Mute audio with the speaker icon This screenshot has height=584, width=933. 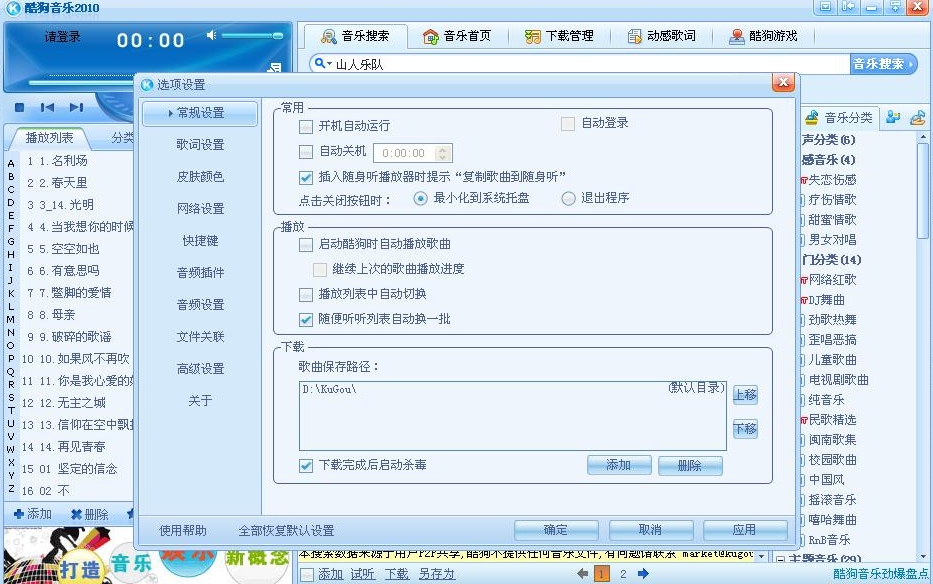[211, 36]
